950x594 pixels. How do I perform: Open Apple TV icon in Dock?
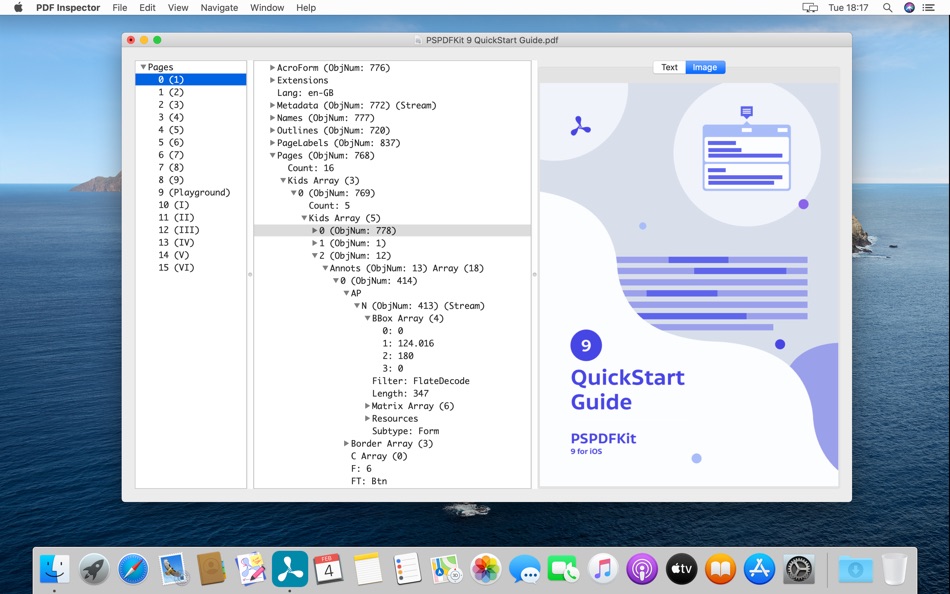click(681, 569)
